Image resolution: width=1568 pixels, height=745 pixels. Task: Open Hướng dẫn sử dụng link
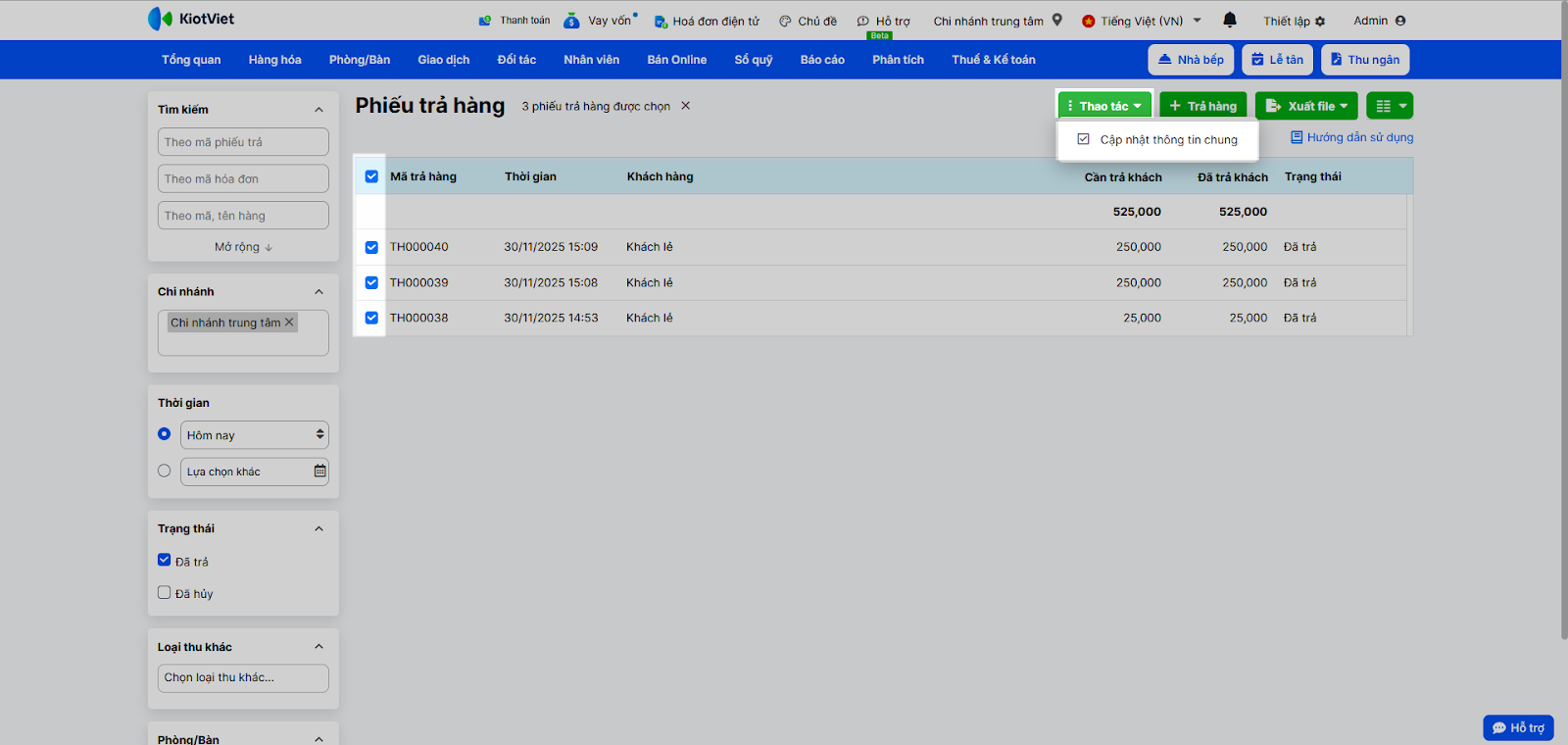pos(1352,137)
